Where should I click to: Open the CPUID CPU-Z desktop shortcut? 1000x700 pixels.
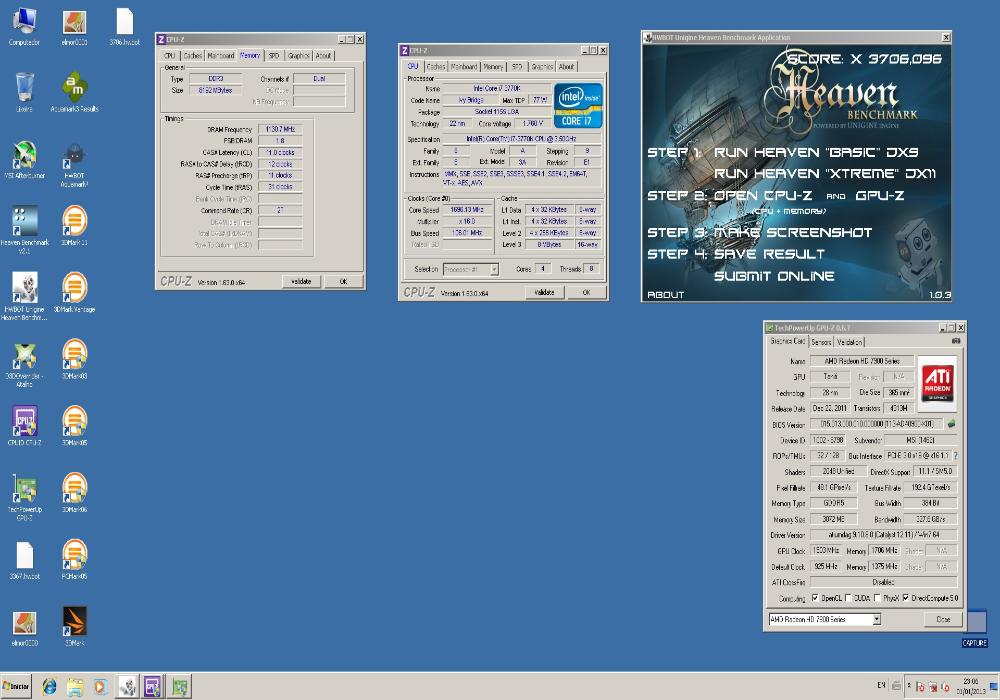pyautogui.click(x=24, y=424)
